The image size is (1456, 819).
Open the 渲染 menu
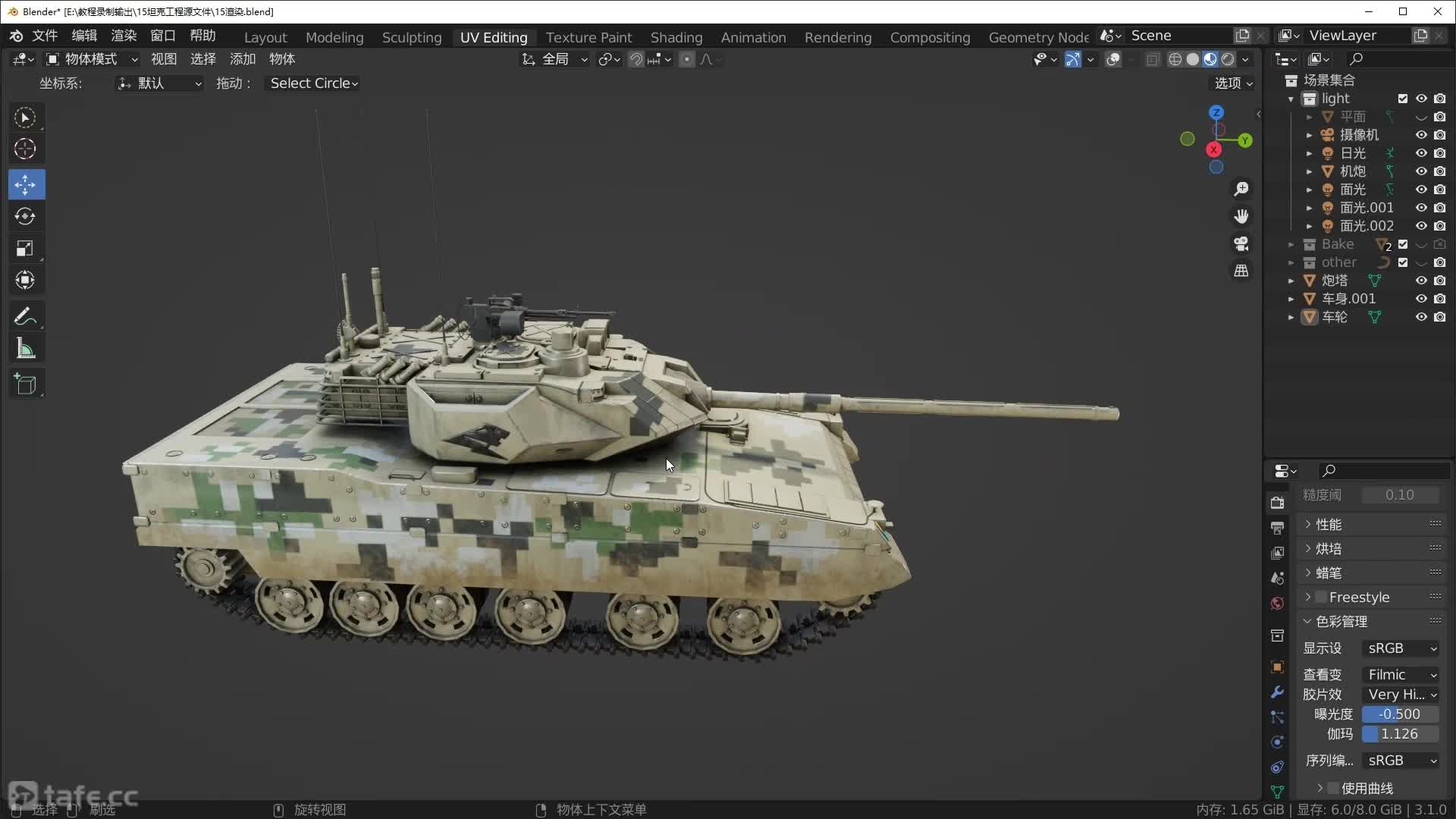(124, 36)
